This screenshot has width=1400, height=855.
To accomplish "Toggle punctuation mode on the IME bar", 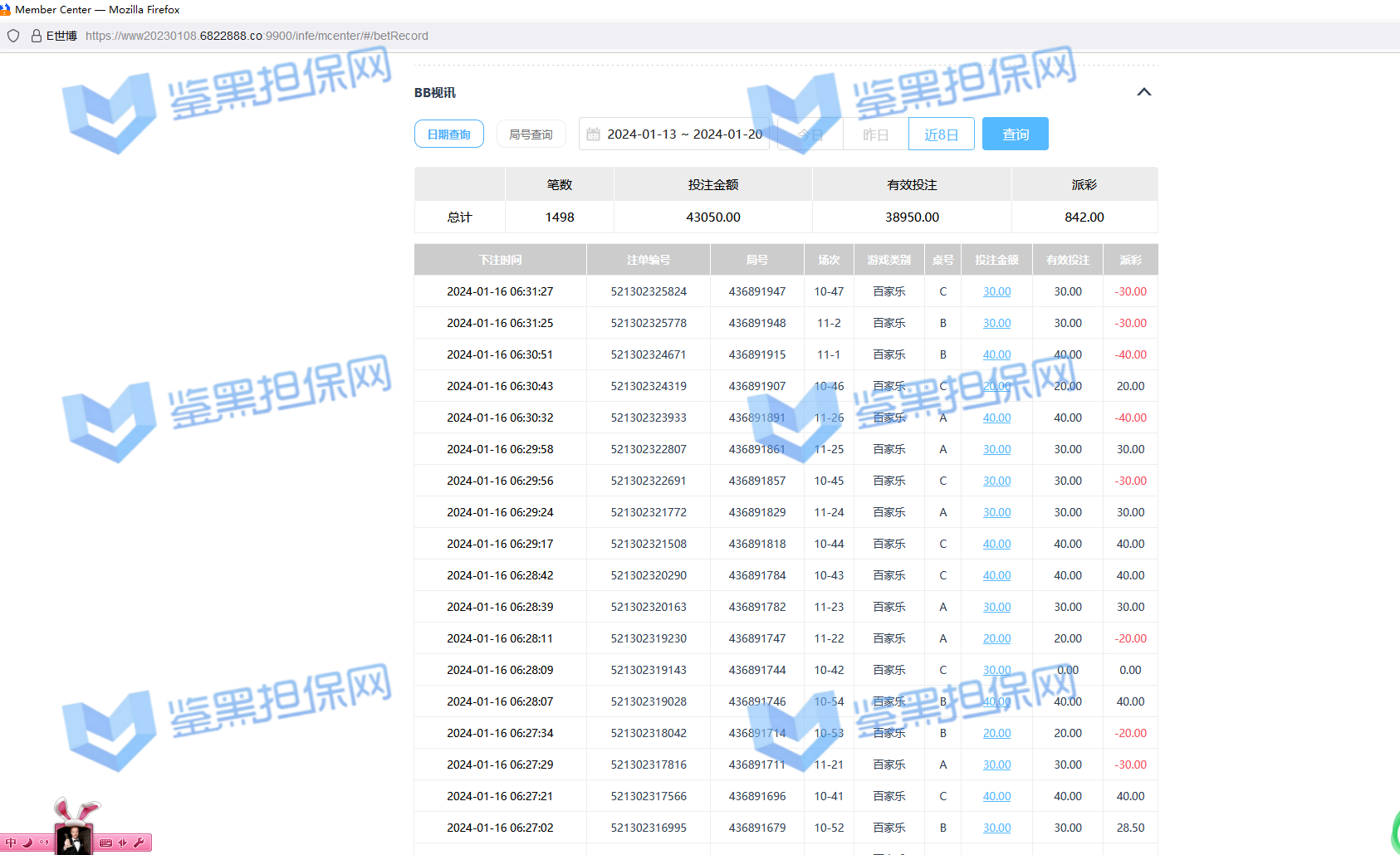I will coord(43,843).
